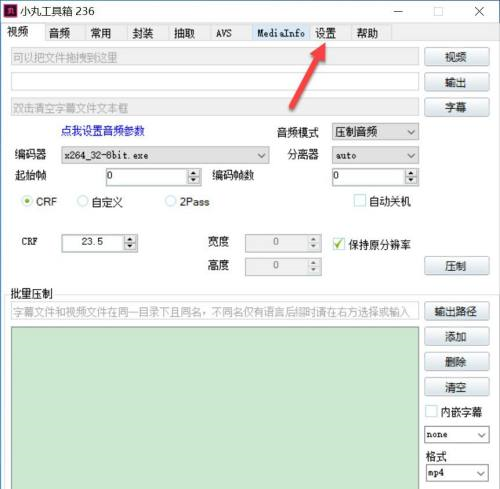Image resolution: width=500 pixels, height=489 pixels.
Task: Increase the 编码帧数 frame count value
Action: point(411,173)
